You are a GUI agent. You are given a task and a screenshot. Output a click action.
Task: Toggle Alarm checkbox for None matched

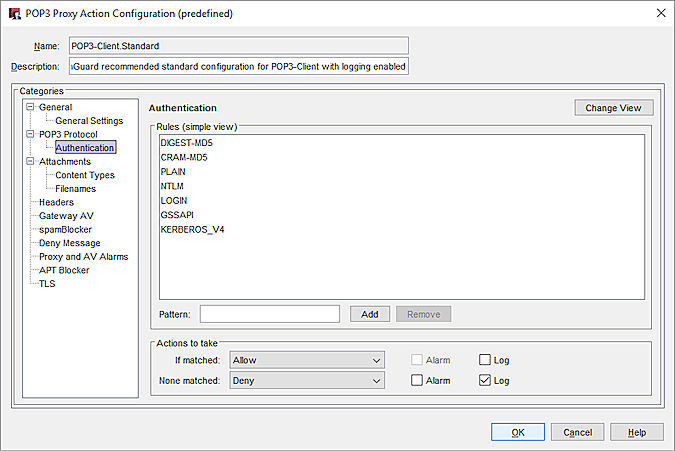[417, 381]
